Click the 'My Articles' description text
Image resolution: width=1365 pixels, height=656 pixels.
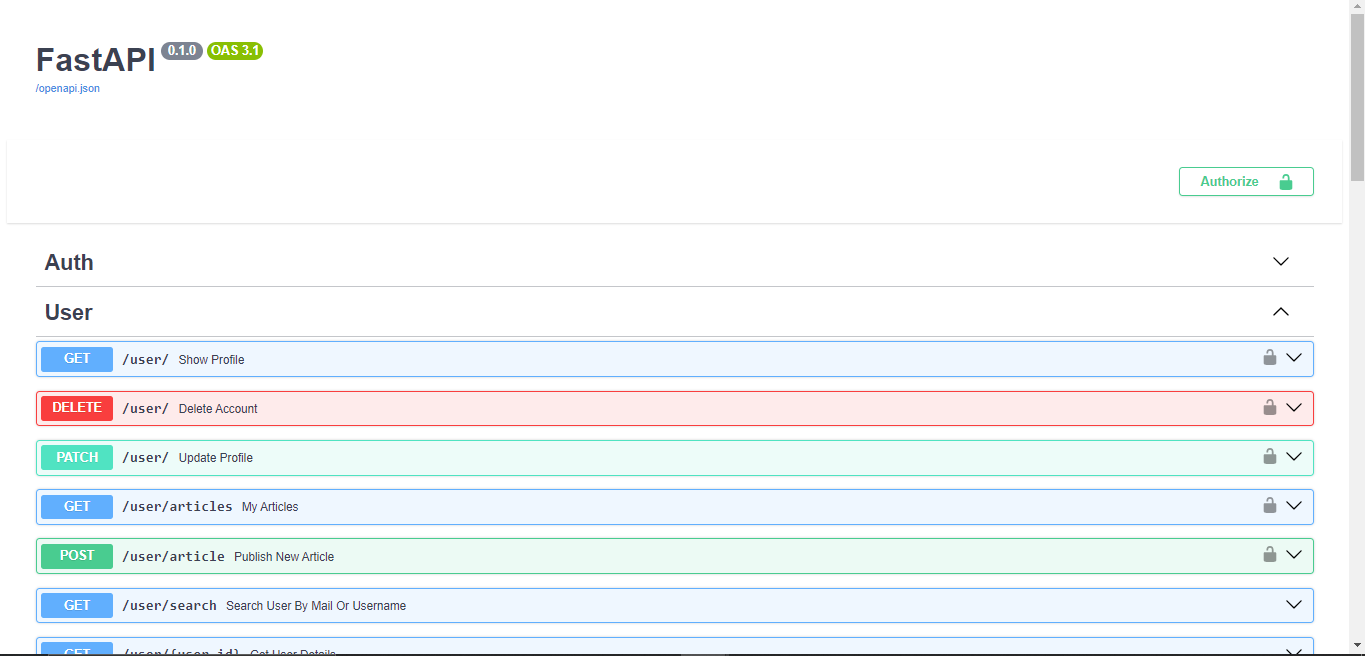pos(270,507)
